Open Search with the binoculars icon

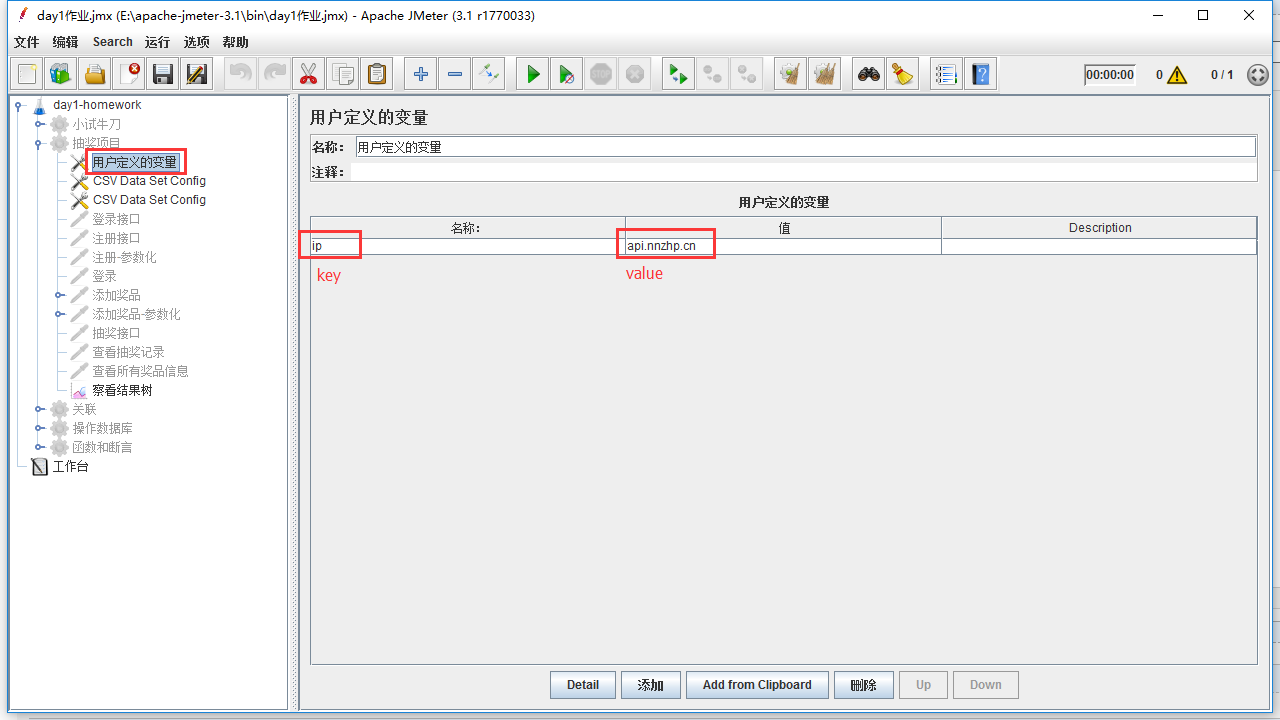pos(869,74)
